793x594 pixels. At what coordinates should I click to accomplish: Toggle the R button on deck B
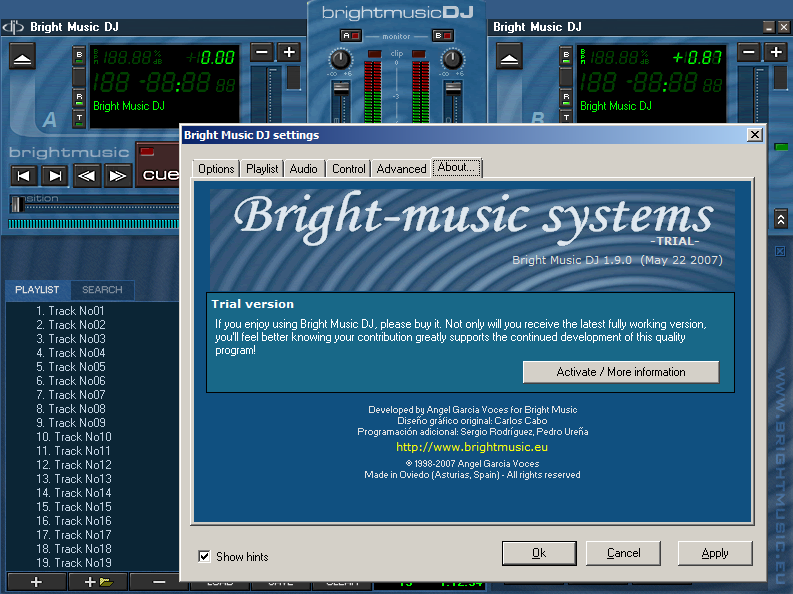[566, 99]
